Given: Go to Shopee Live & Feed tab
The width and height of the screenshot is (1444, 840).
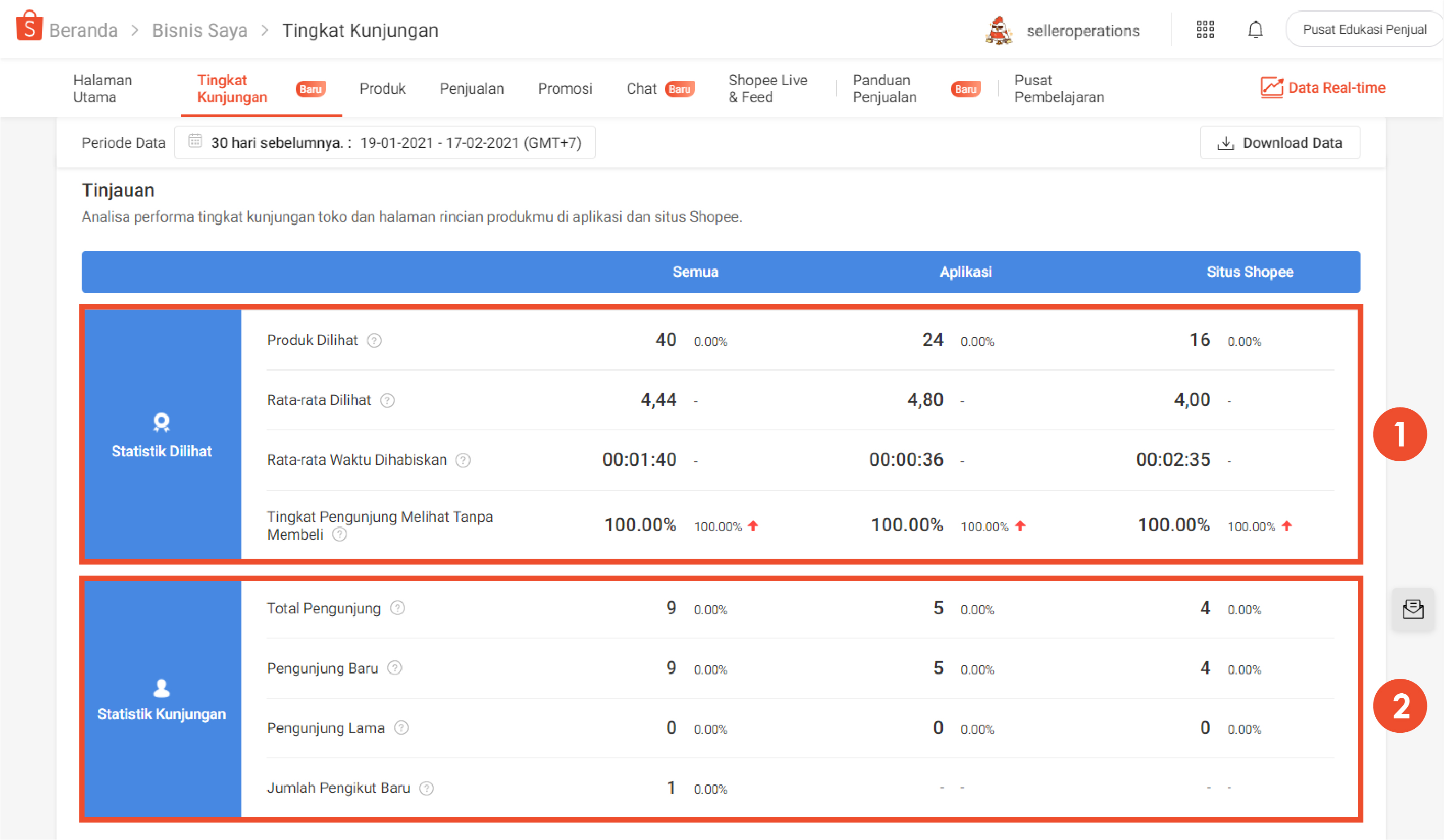Looking at the screenshot, I should coord(768,89).
